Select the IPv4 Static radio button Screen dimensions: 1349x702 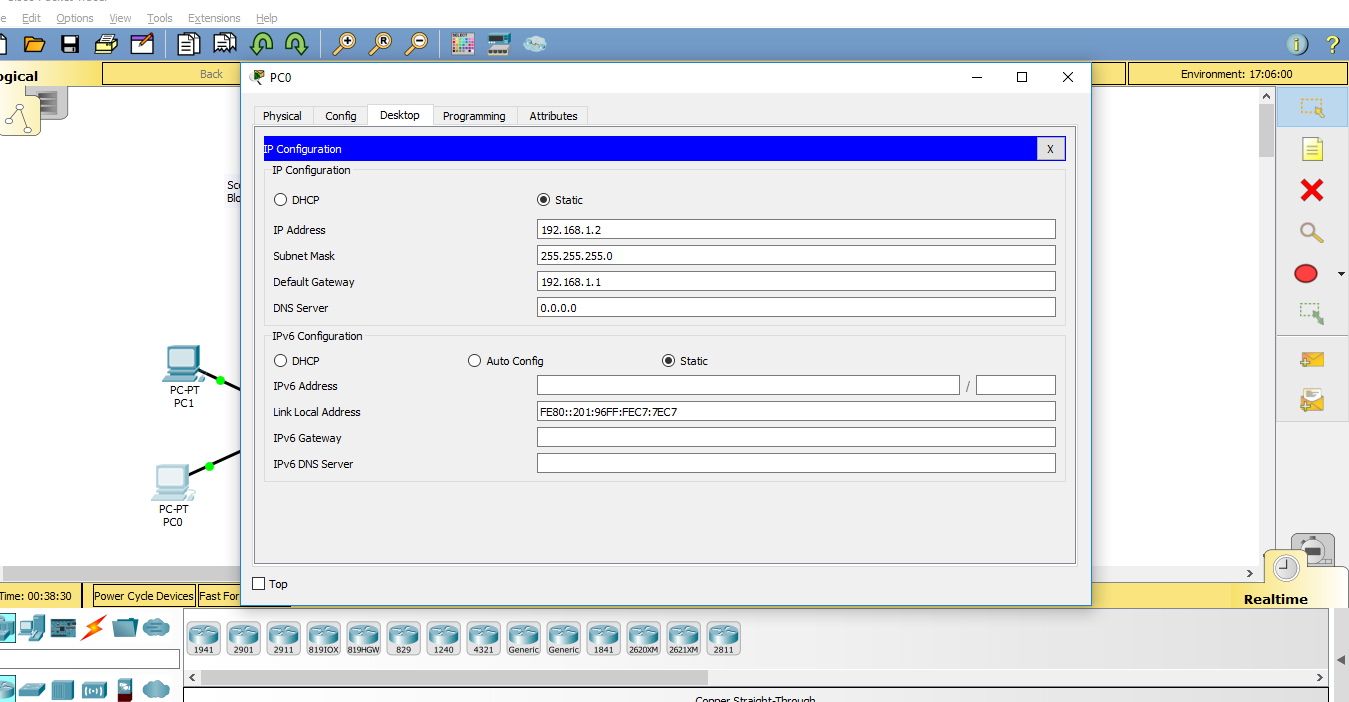pyautogui.click(x=544, y=200)
